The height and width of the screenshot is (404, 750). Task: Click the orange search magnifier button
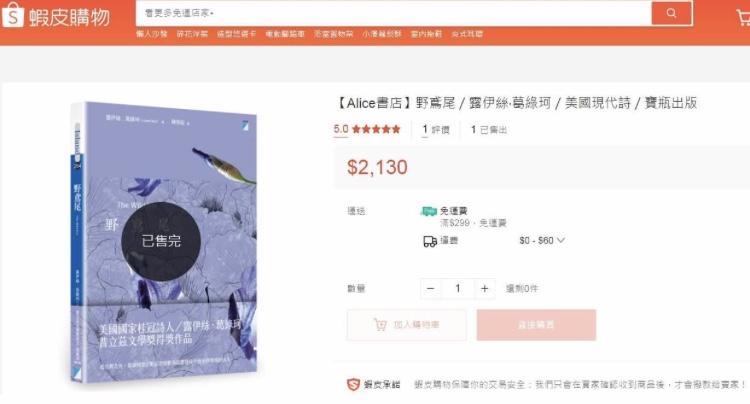672,13
